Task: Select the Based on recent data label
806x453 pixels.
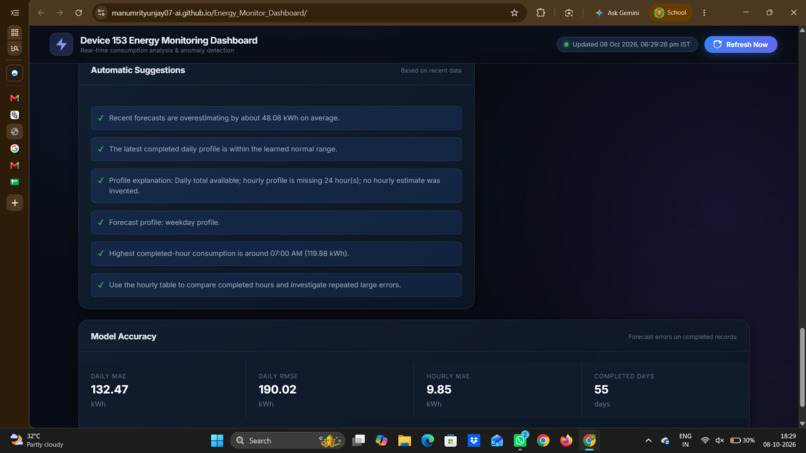Action: click(431, 70)
